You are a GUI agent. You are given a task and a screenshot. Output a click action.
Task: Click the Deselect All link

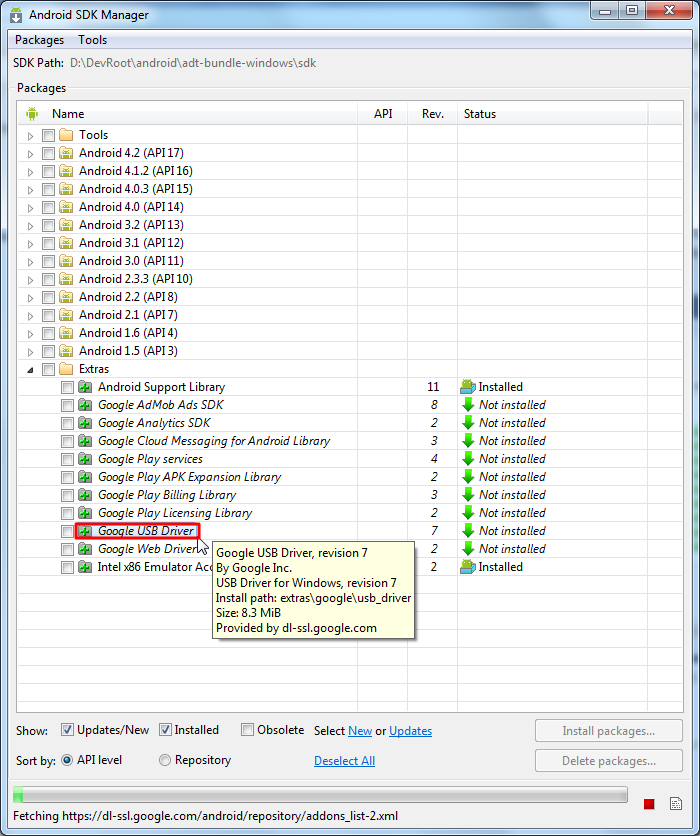[x=344, y=761]
